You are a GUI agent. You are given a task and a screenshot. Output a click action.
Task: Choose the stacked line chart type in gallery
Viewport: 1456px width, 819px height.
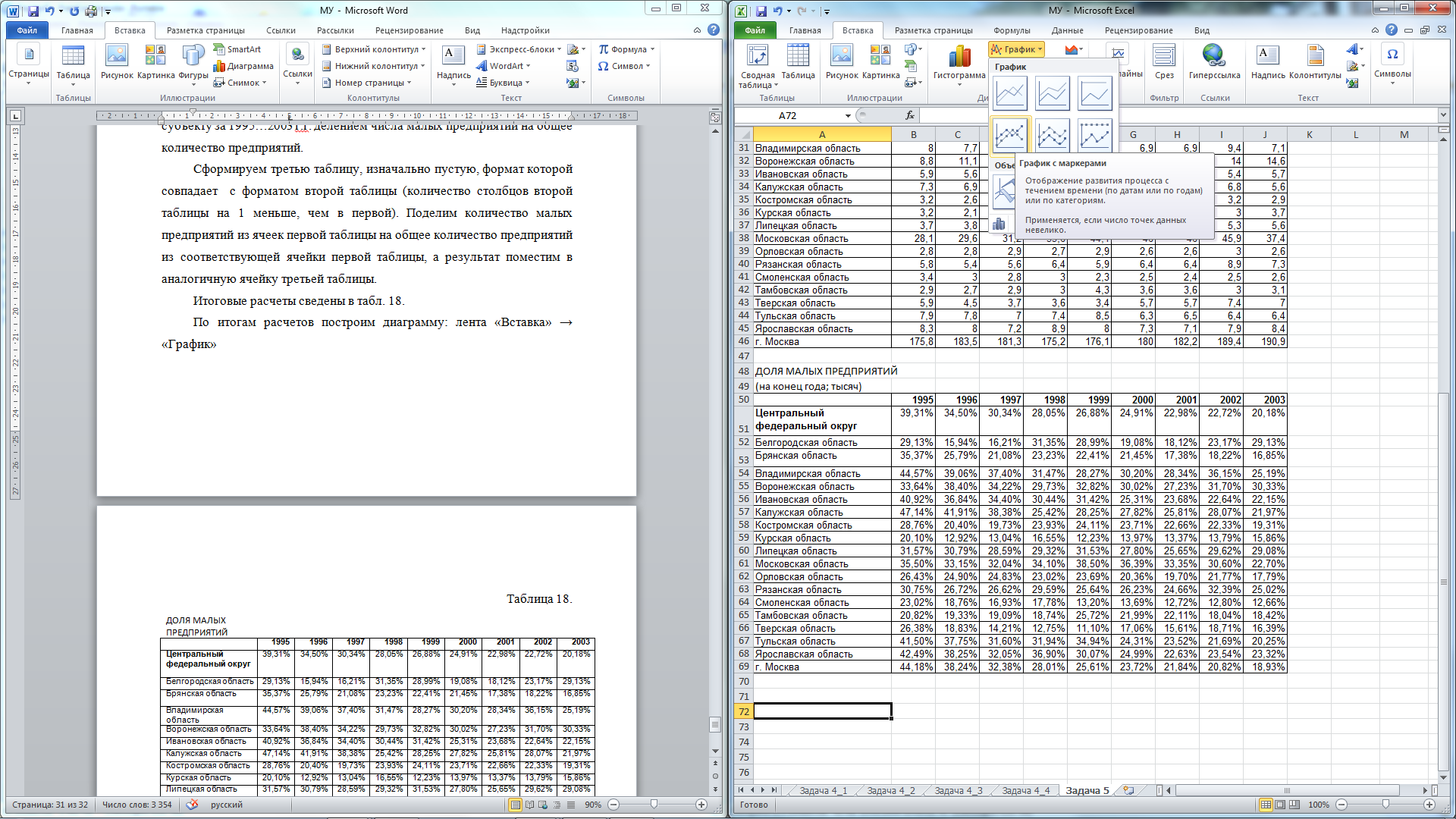[1053, 94]
